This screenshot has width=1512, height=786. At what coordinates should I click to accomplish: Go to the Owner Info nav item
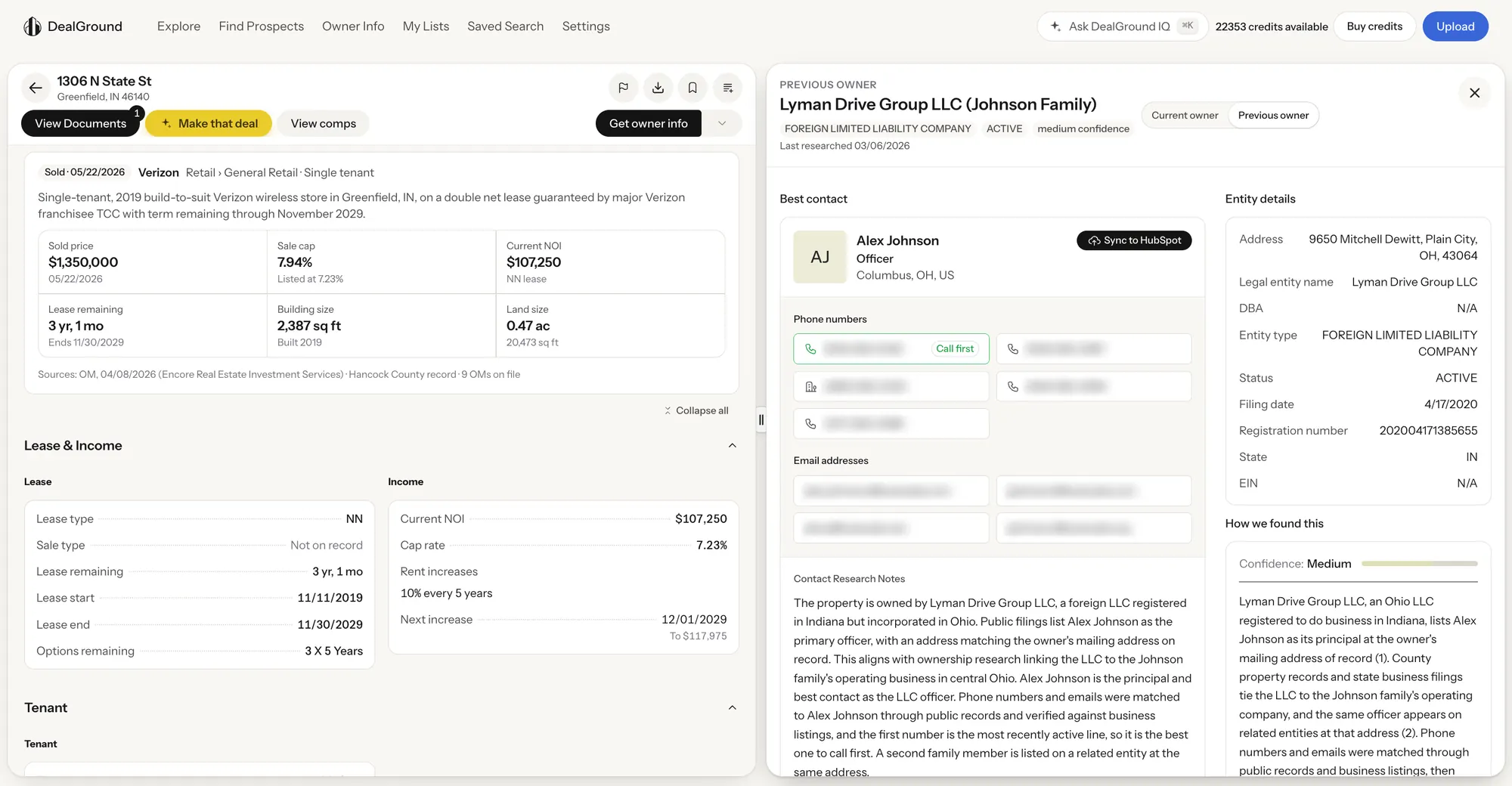point(353,26)
